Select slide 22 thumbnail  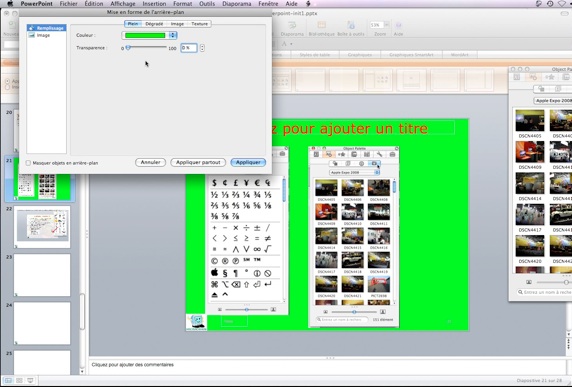pyautogui.click(x=42, y=227)
